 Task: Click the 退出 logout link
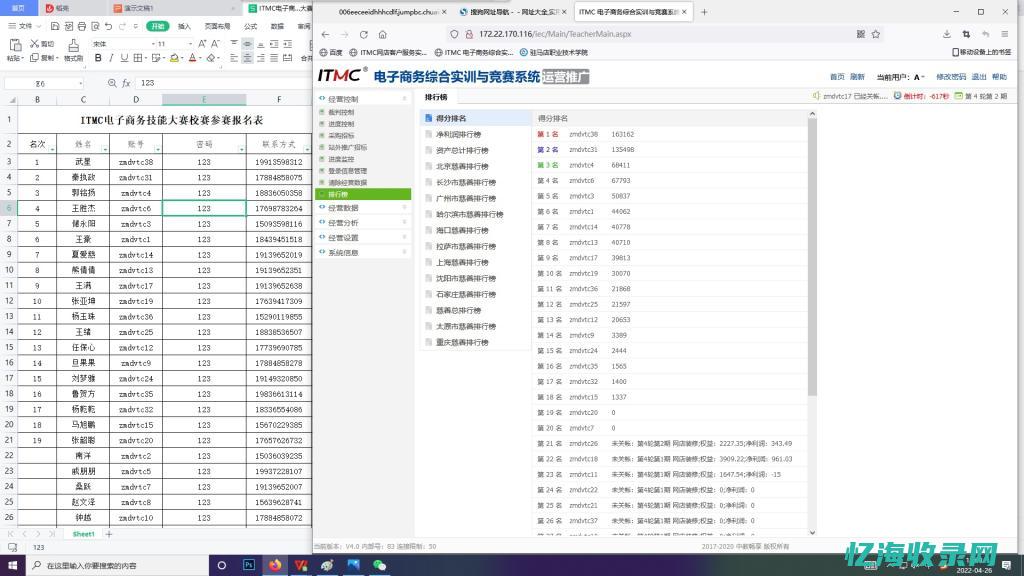pyautogui.click(x=979, y=77)
